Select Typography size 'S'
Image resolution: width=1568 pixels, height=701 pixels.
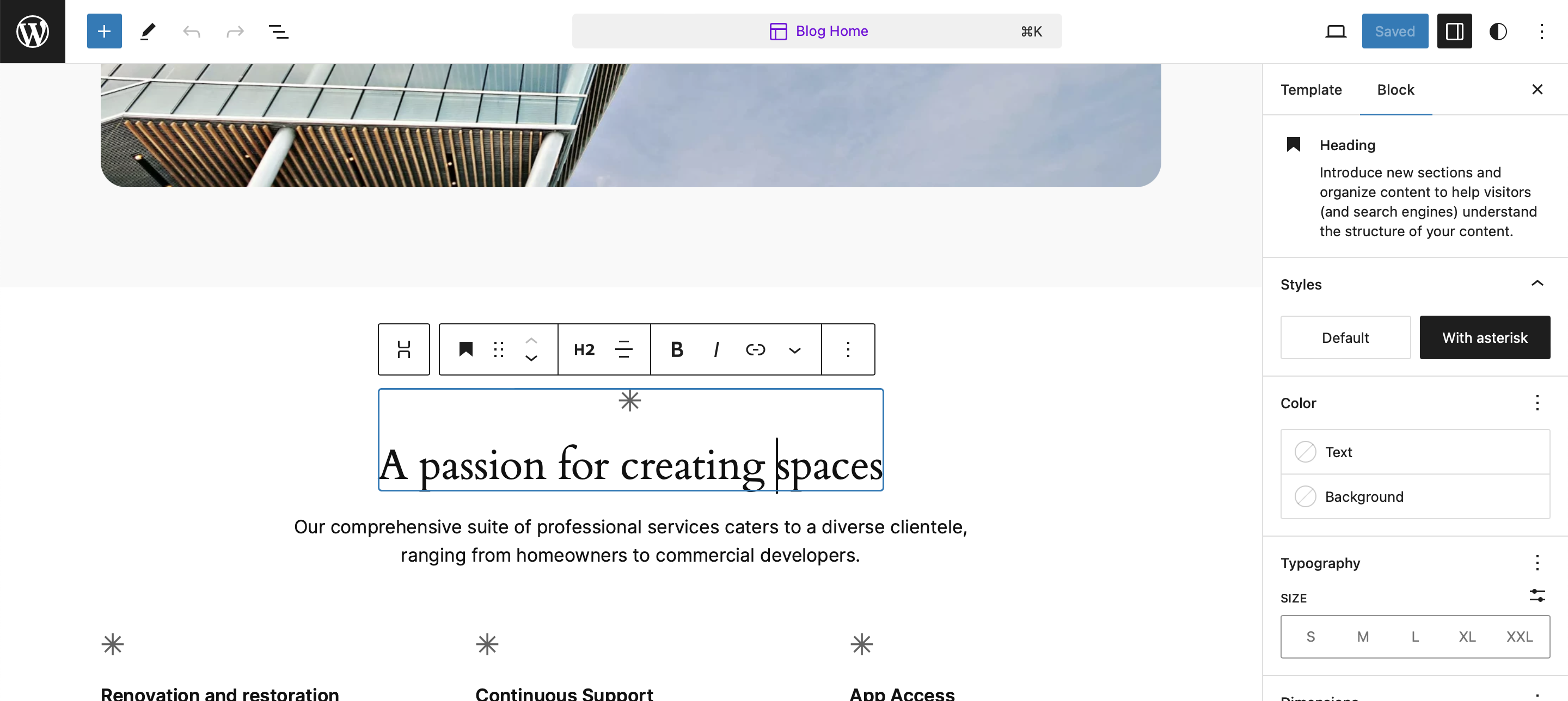click(x=1310, y=636)
